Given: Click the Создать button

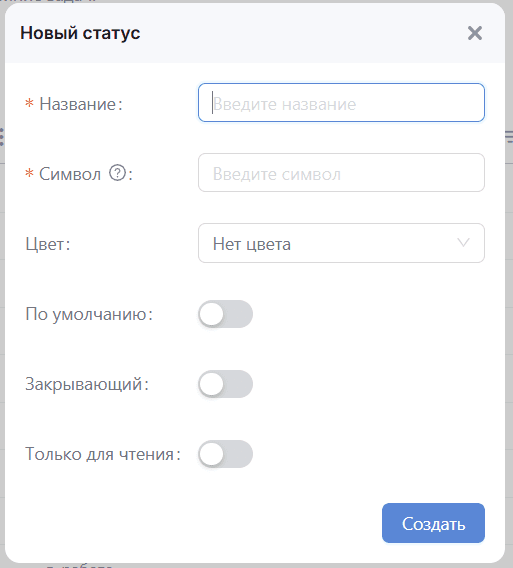Looking at the screenshot, I should (433, 523).
